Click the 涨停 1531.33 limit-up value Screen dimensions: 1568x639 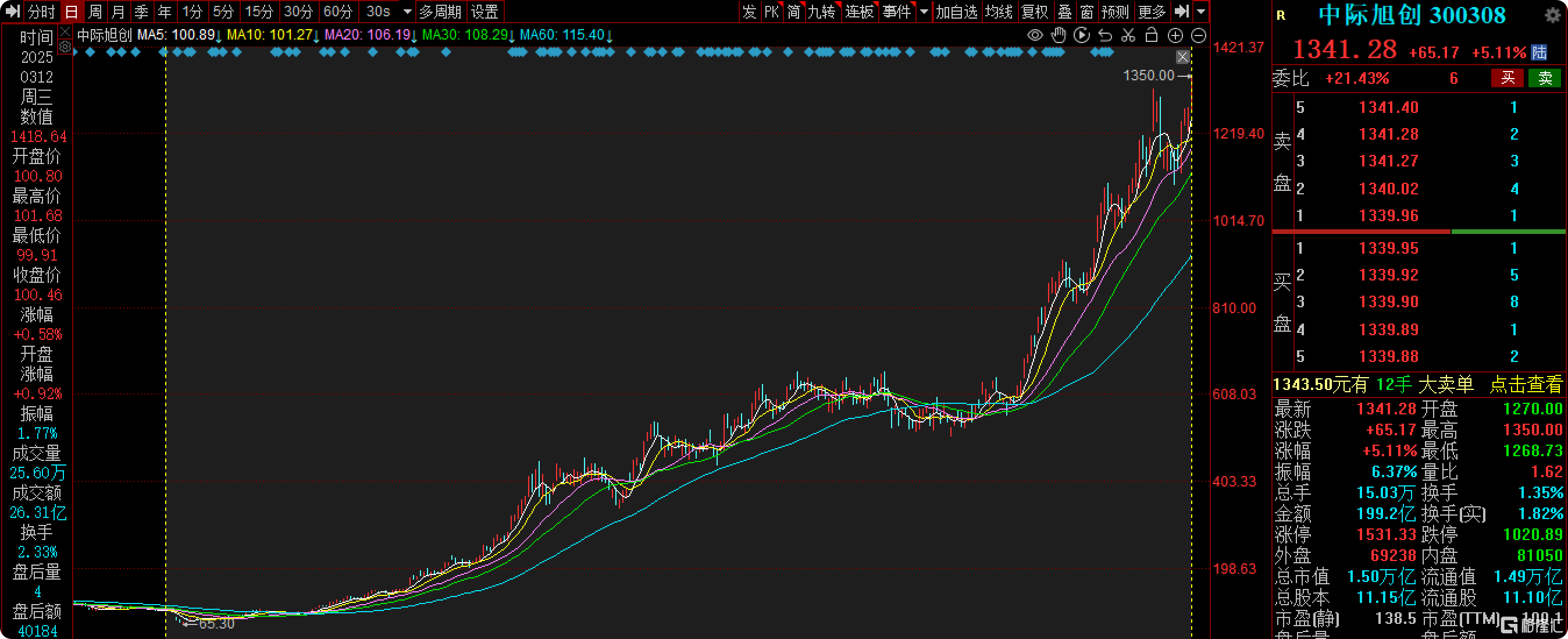click(x=1386, y=534)
